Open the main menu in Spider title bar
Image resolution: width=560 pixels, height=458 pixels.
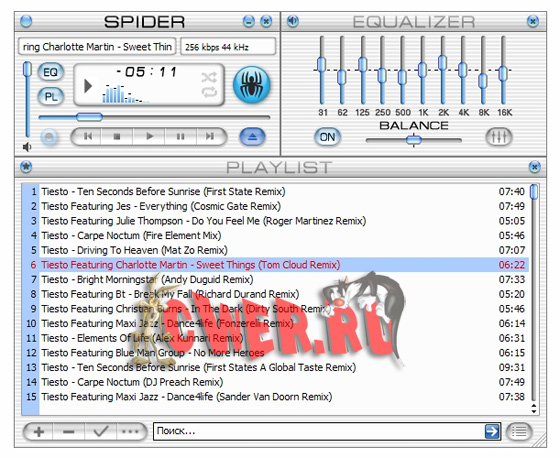point(26,21)
